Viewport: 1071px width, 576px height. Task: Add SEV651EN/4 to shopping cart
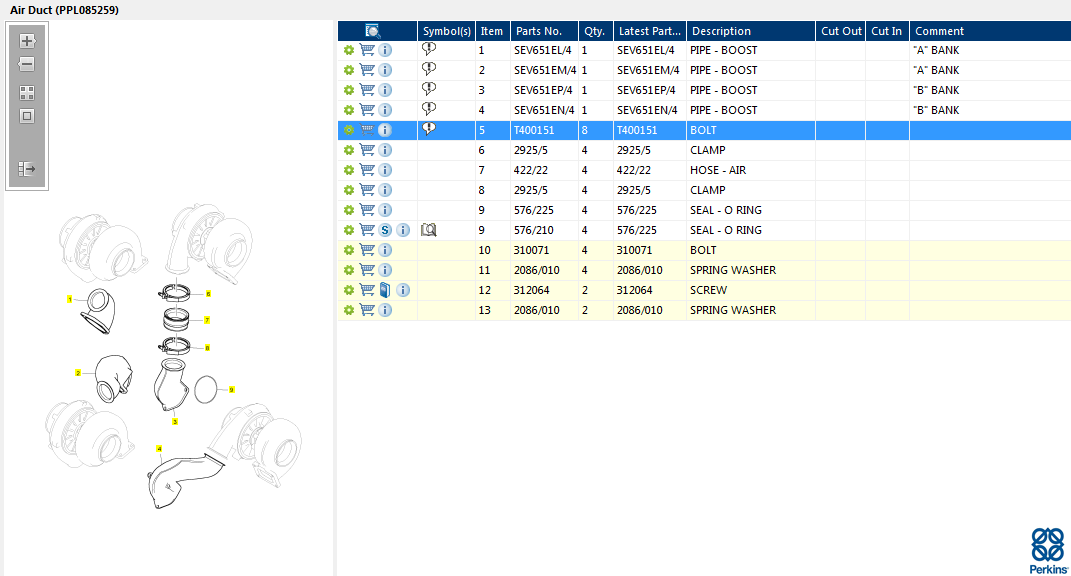[367, 110]
